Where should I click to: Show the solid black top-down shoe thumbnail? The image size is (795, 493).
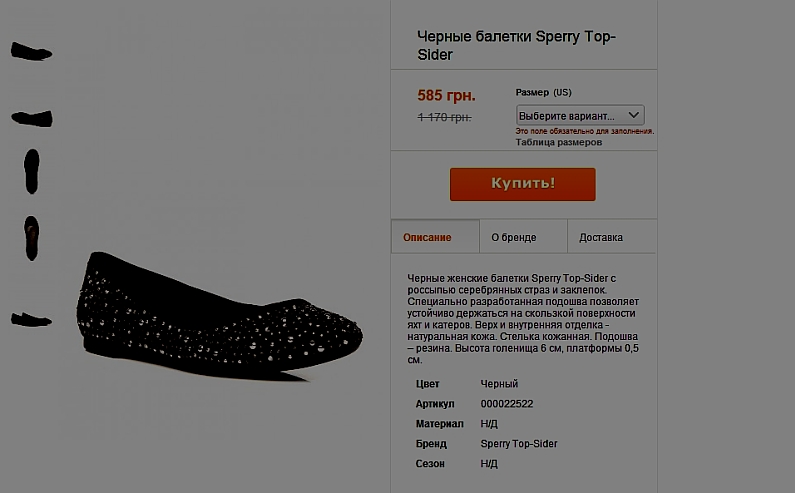point(32,170)
